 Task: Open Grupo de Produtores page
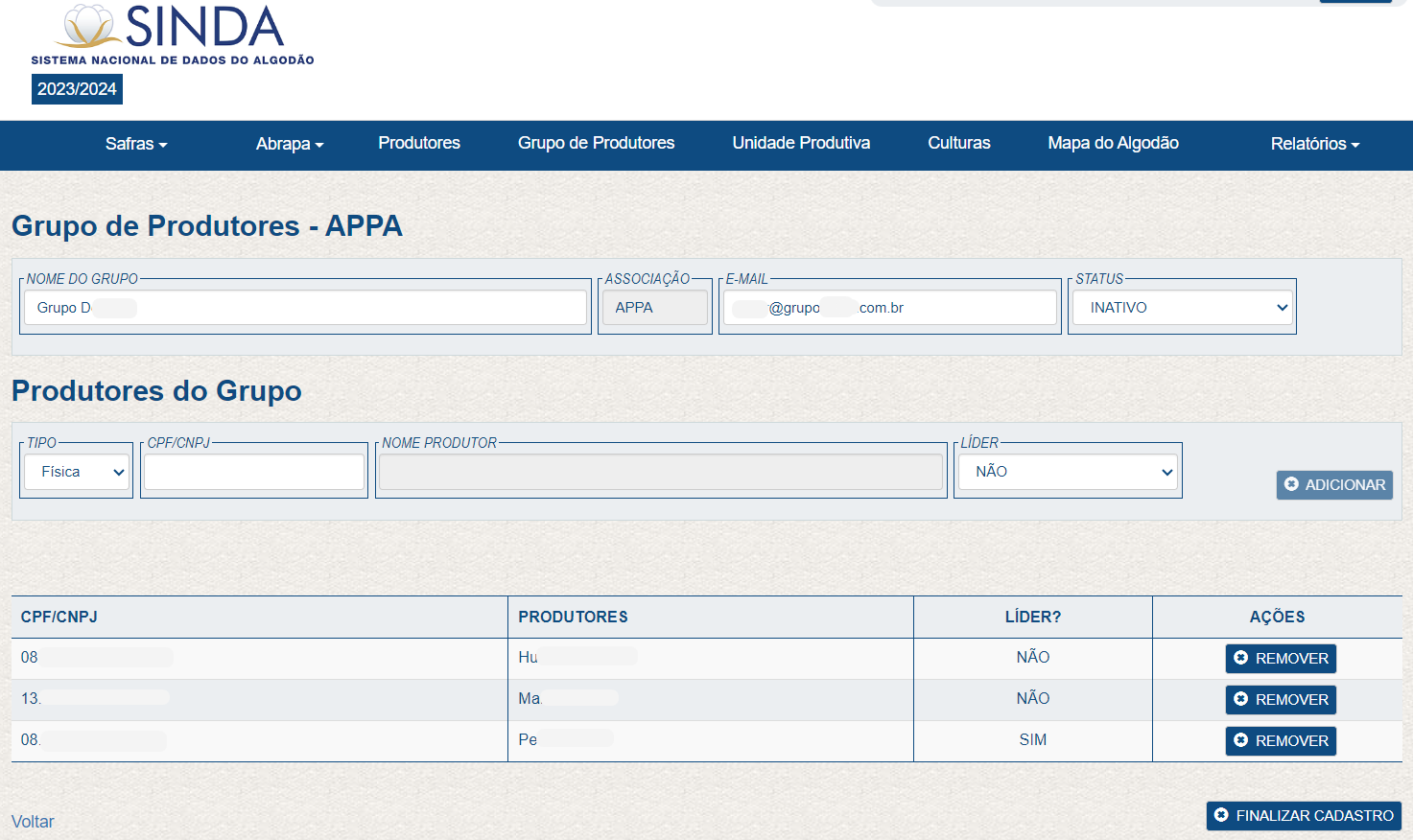point(596,143)
